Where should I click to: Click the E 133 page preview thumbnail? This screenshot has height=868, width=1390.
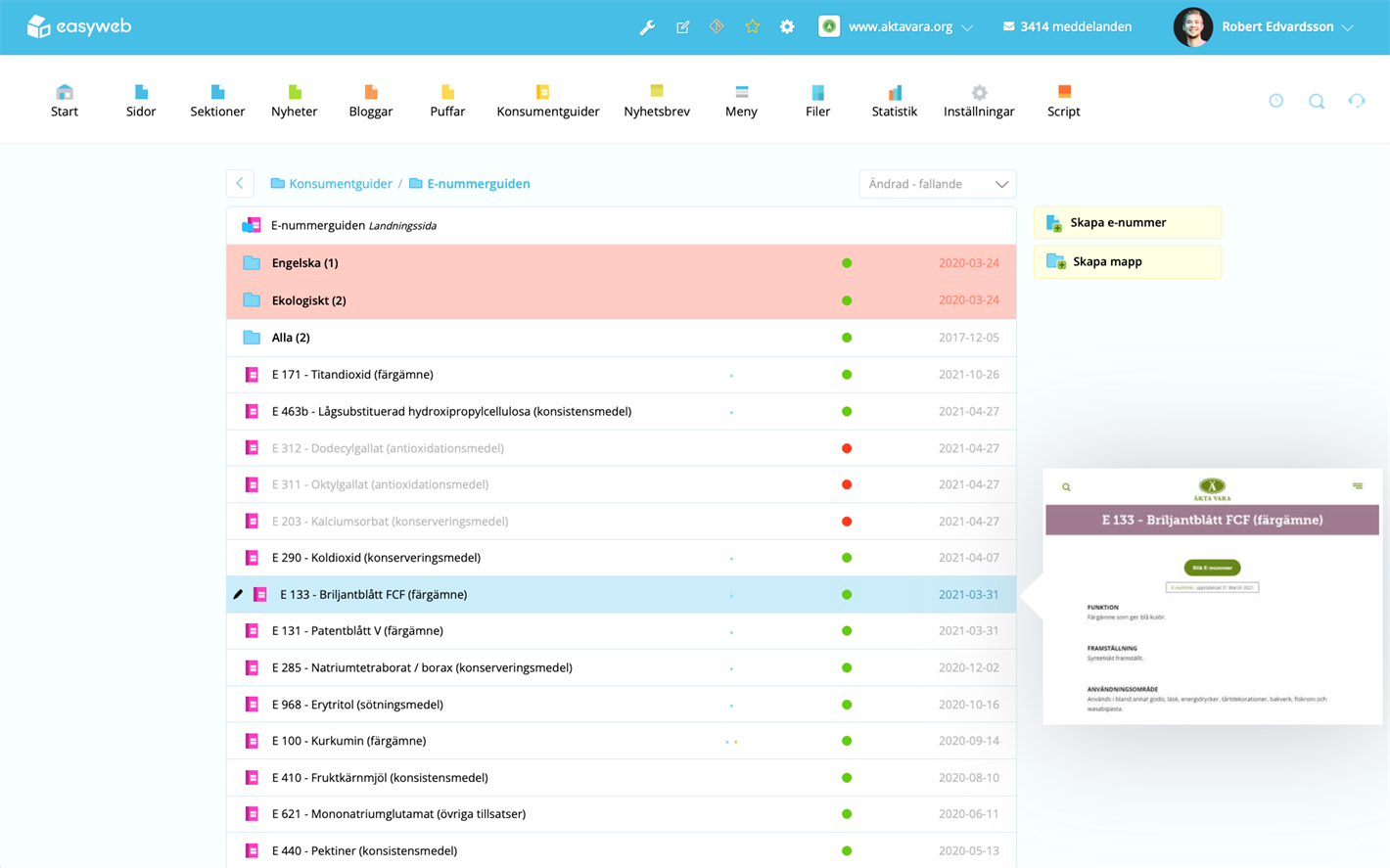click(x=1212, y=597)
